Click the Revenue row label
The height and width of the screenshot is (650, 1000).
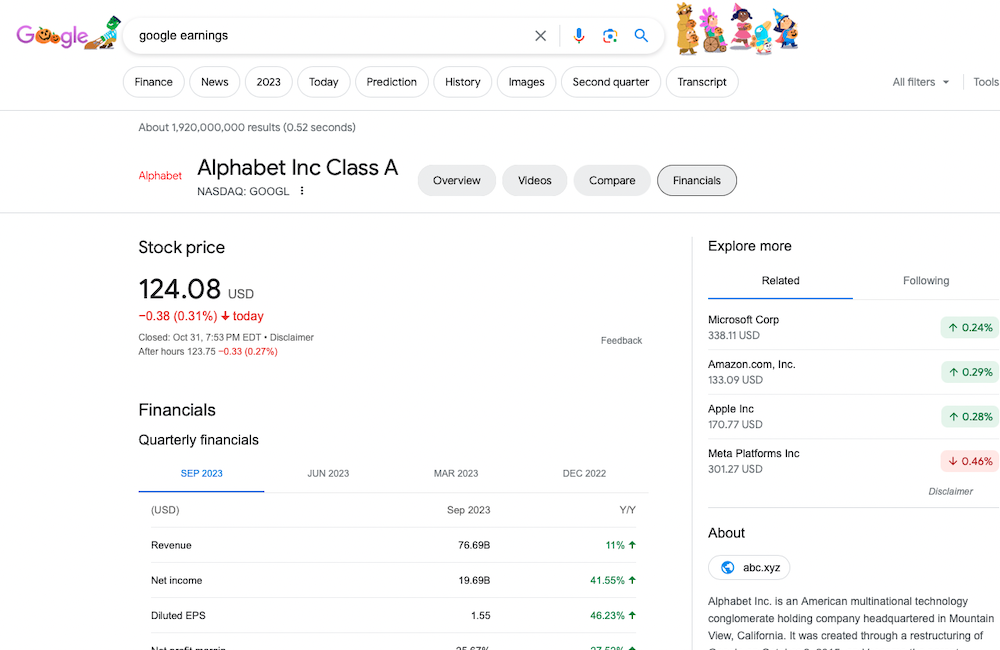click(171, 545)
